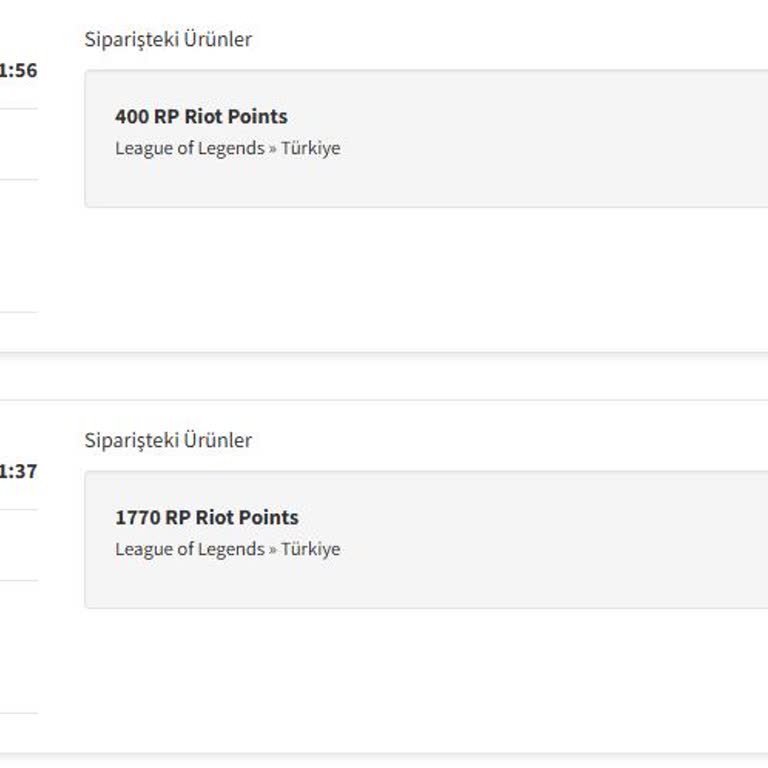
Task: Open the 400 RP Riot Points product title
Action: 201,117
